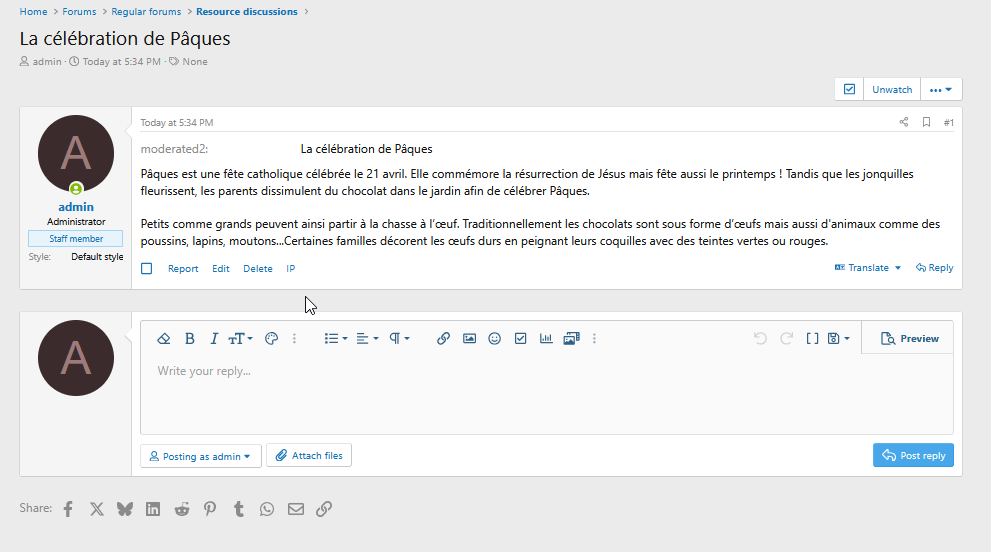991x552 pixels.
Task: Go to Forums breadcrumb
Action: 79,11
